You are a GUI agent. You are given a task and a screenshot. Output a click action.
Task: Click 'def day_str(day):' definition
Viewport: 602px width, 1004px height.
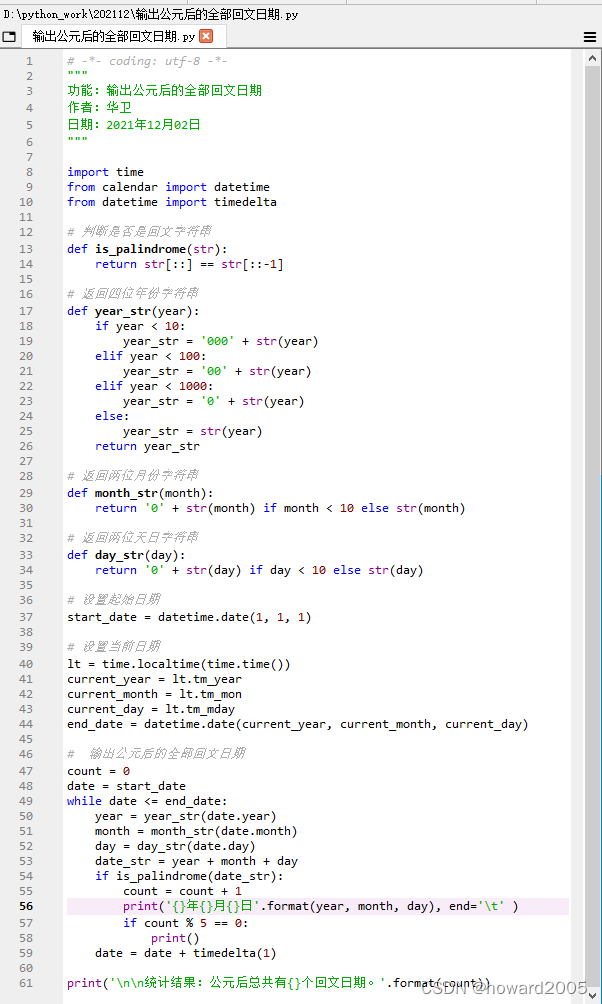pyautogui.click(x=126, y=555)
